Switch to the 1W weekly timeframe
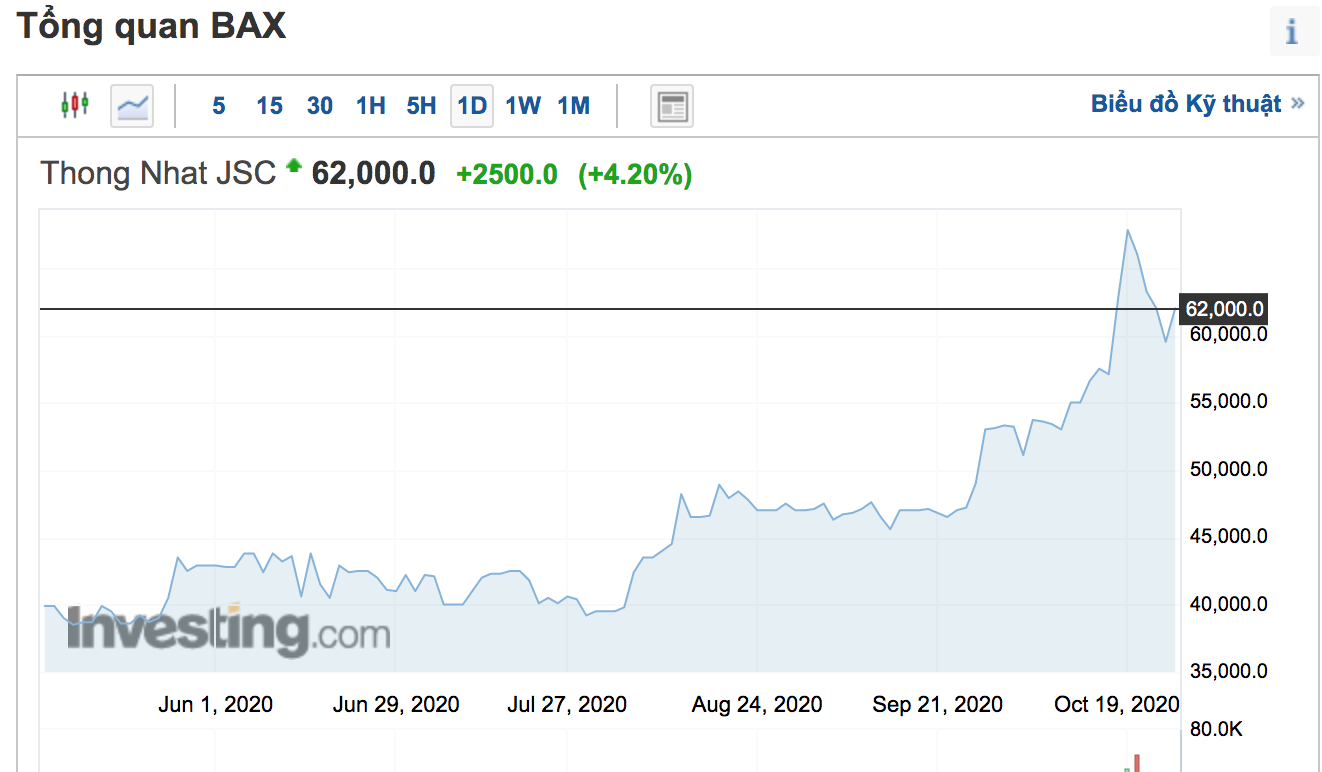This screenshot has height=772, width=1322. [523, 106]
